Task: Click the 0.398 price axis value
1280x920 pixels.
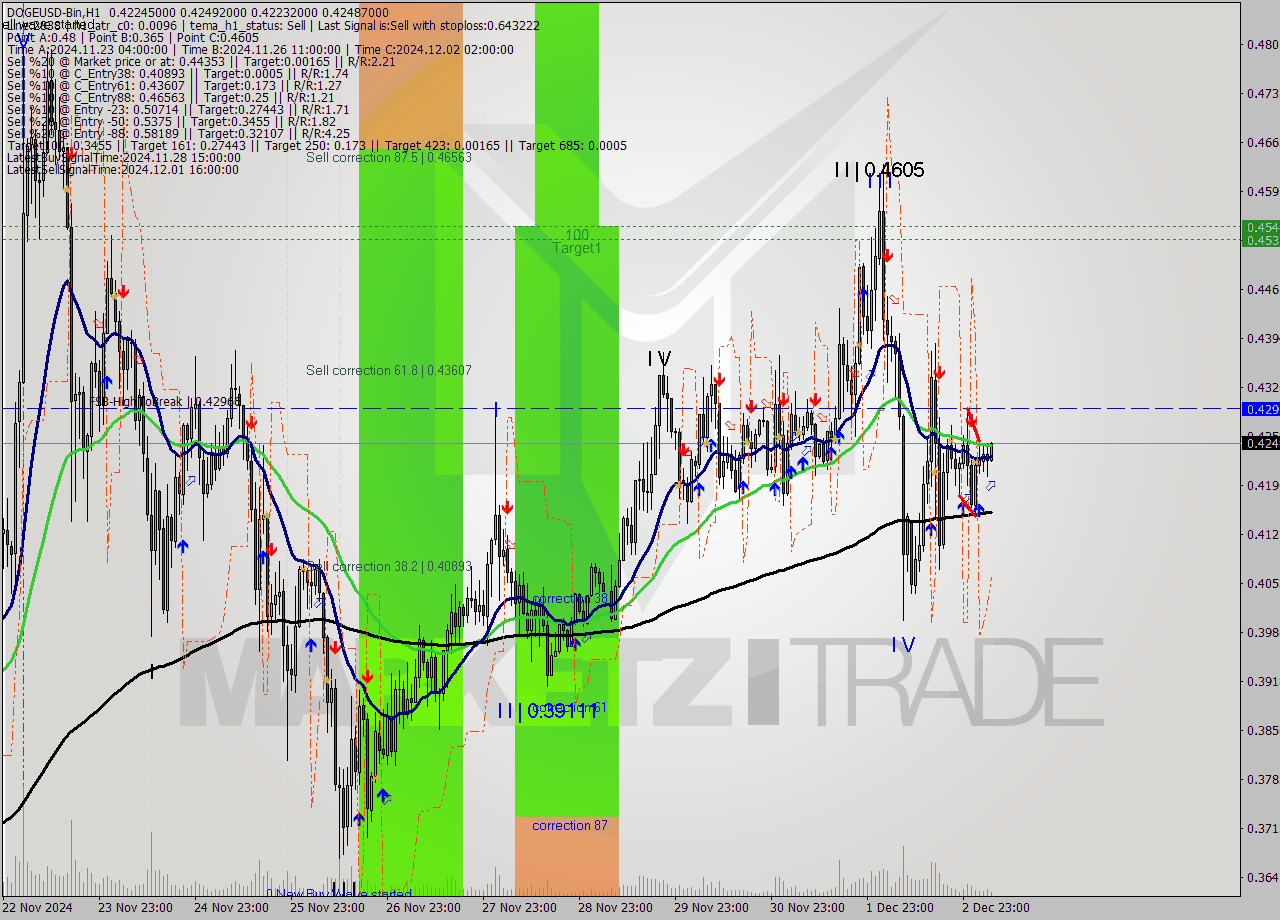Action: pyautogui.click(x=1262, y=632)
